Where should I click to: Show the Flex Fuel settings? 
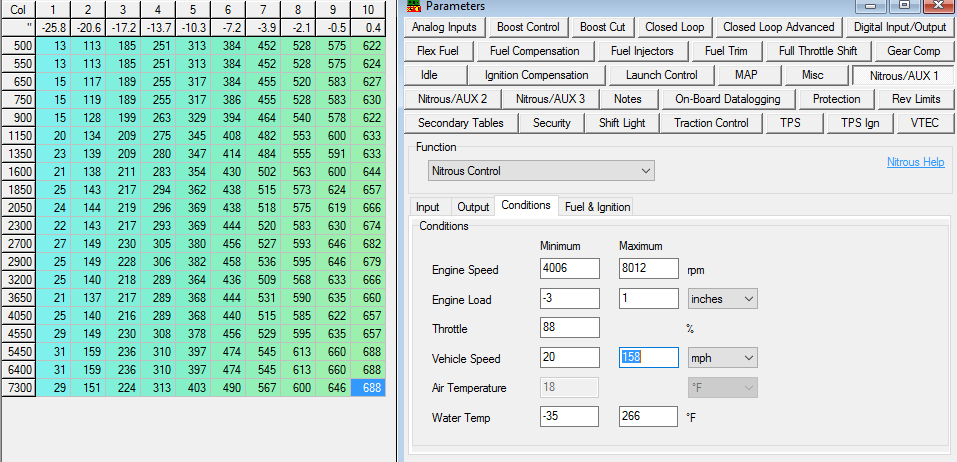441,51
